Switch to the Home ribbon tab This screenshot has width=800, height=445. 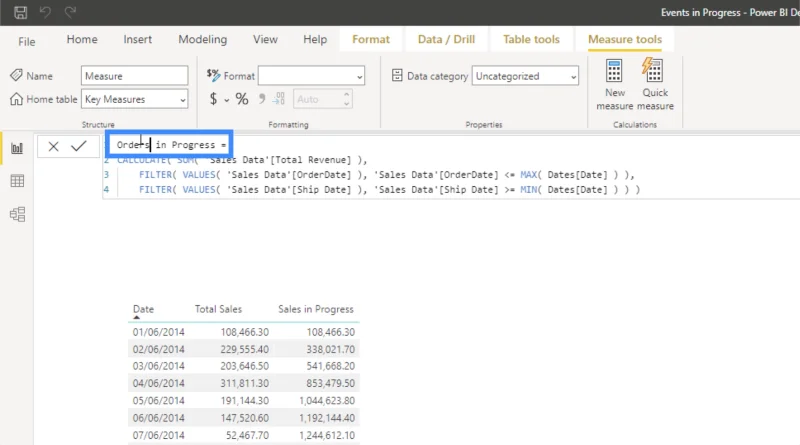point(82,39)
